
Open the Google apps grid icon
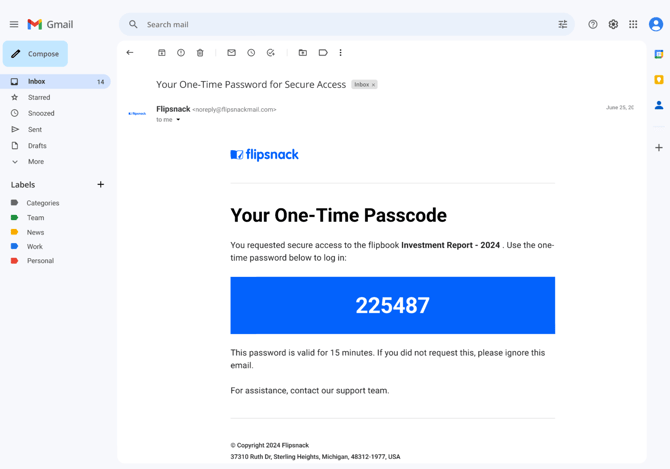point(633,24)
